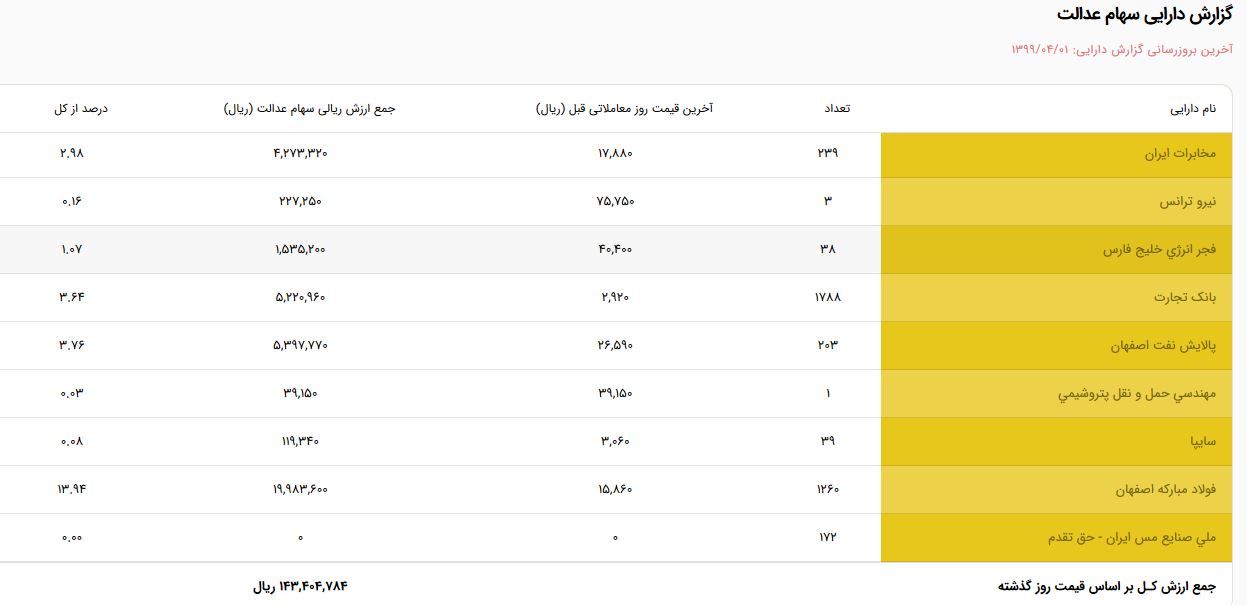Viewport: 1247px width, 605px height.
Task: Open the فجر انرژي خلیج فارس row
Action: pyautogui.click(x=616, y=250)
